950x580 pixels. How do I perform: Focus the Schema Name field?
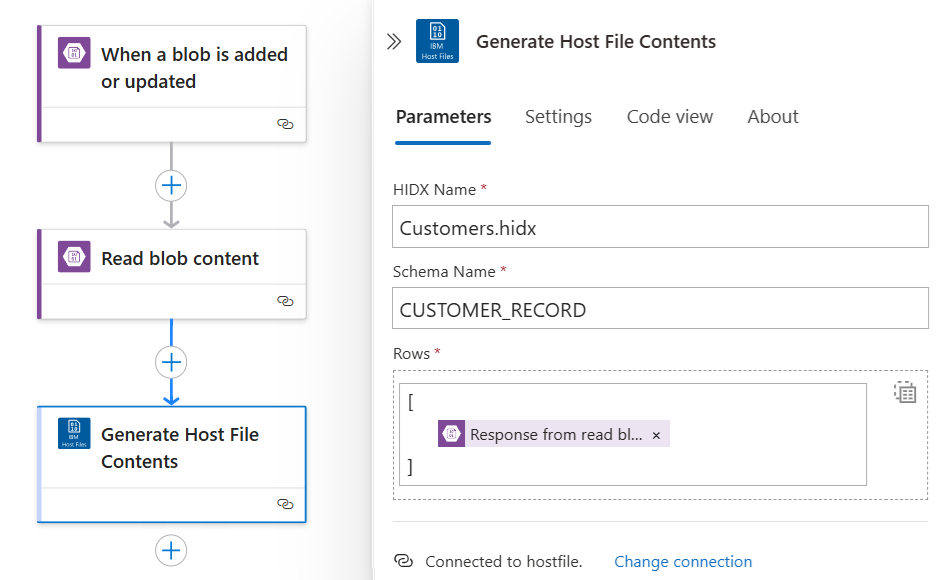point(660,310)
